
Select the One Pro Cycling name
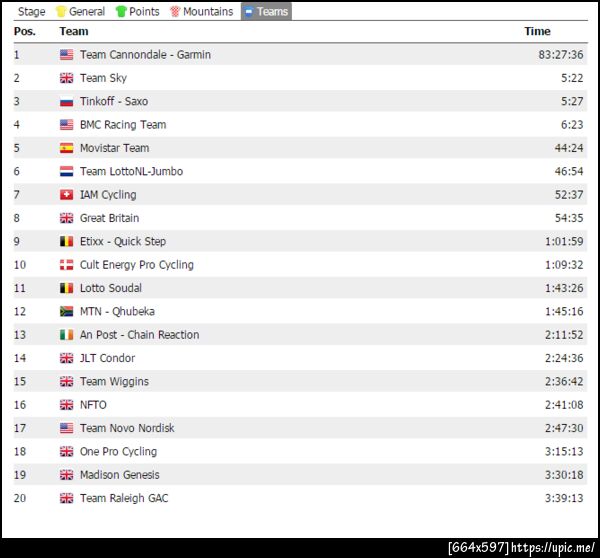(x=118, y=452)
